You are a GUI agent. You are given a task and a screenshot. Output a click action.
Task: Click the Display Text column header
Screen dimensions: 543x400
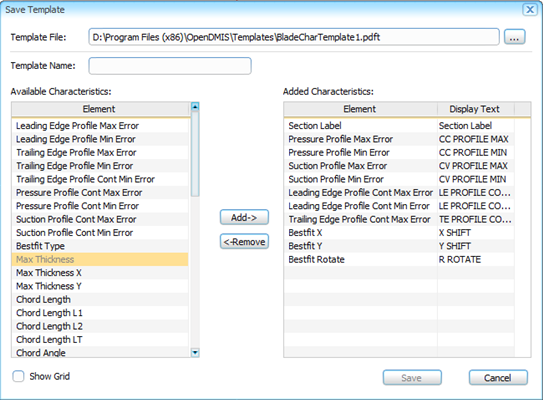475,109
